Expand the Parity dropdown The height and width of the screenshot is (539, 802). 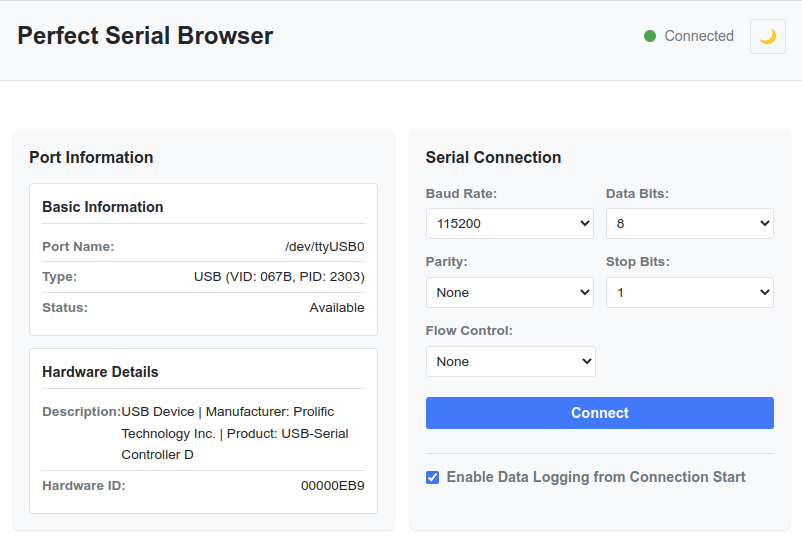click(x=509, y=293)
